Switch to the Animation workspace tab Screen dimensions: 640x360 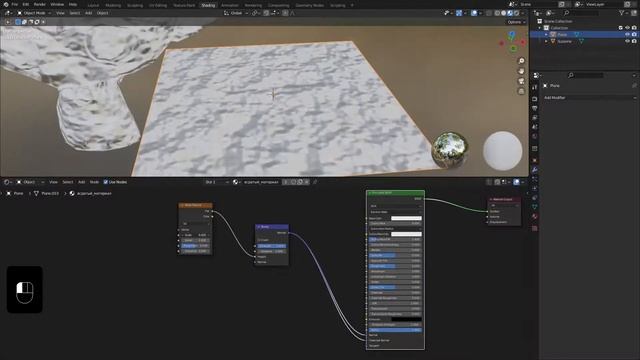click(229, 5)
